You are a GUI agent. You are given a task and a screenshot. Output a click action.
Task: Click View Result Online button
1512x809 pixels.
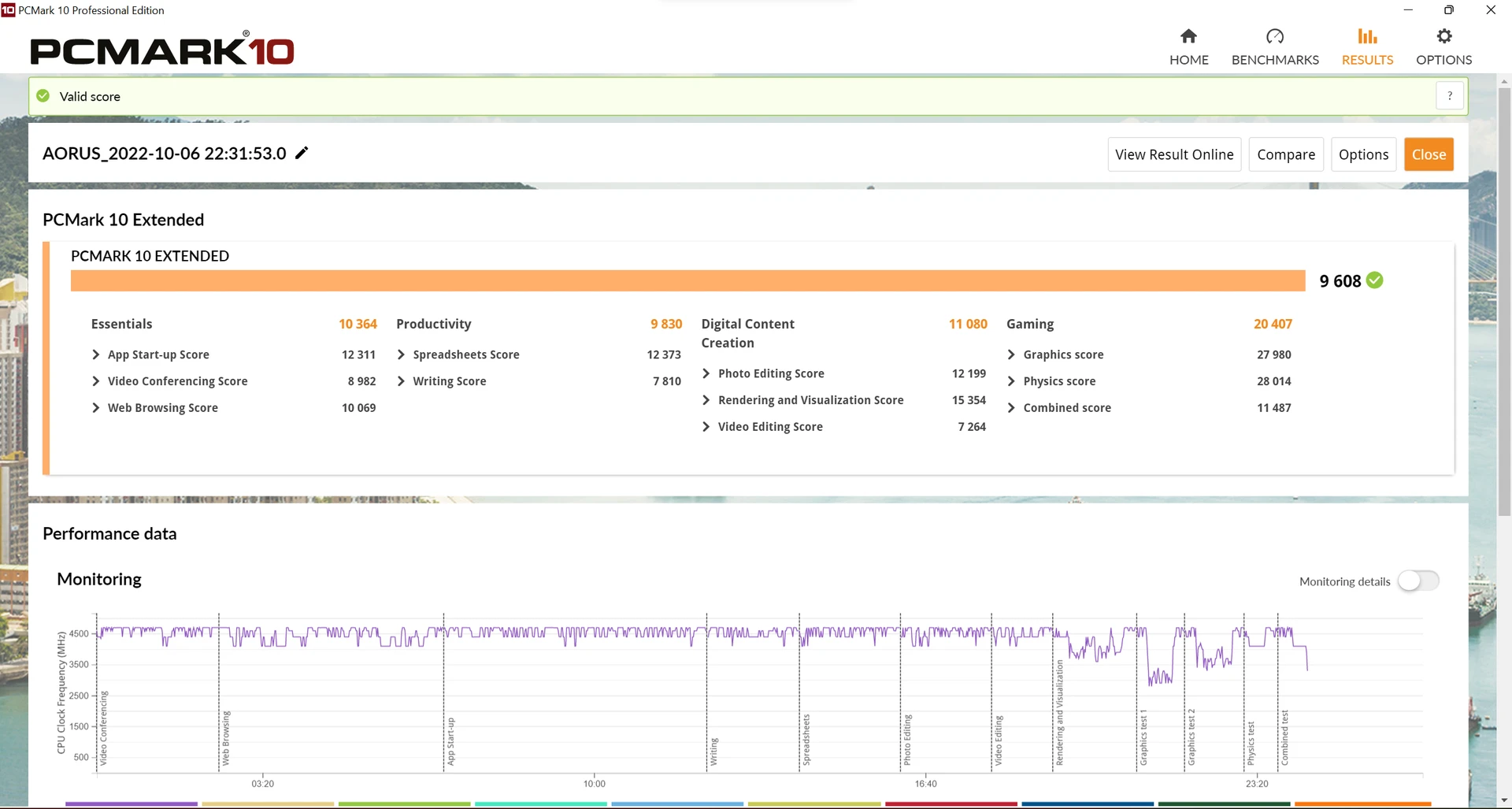tap(1174, 154)
